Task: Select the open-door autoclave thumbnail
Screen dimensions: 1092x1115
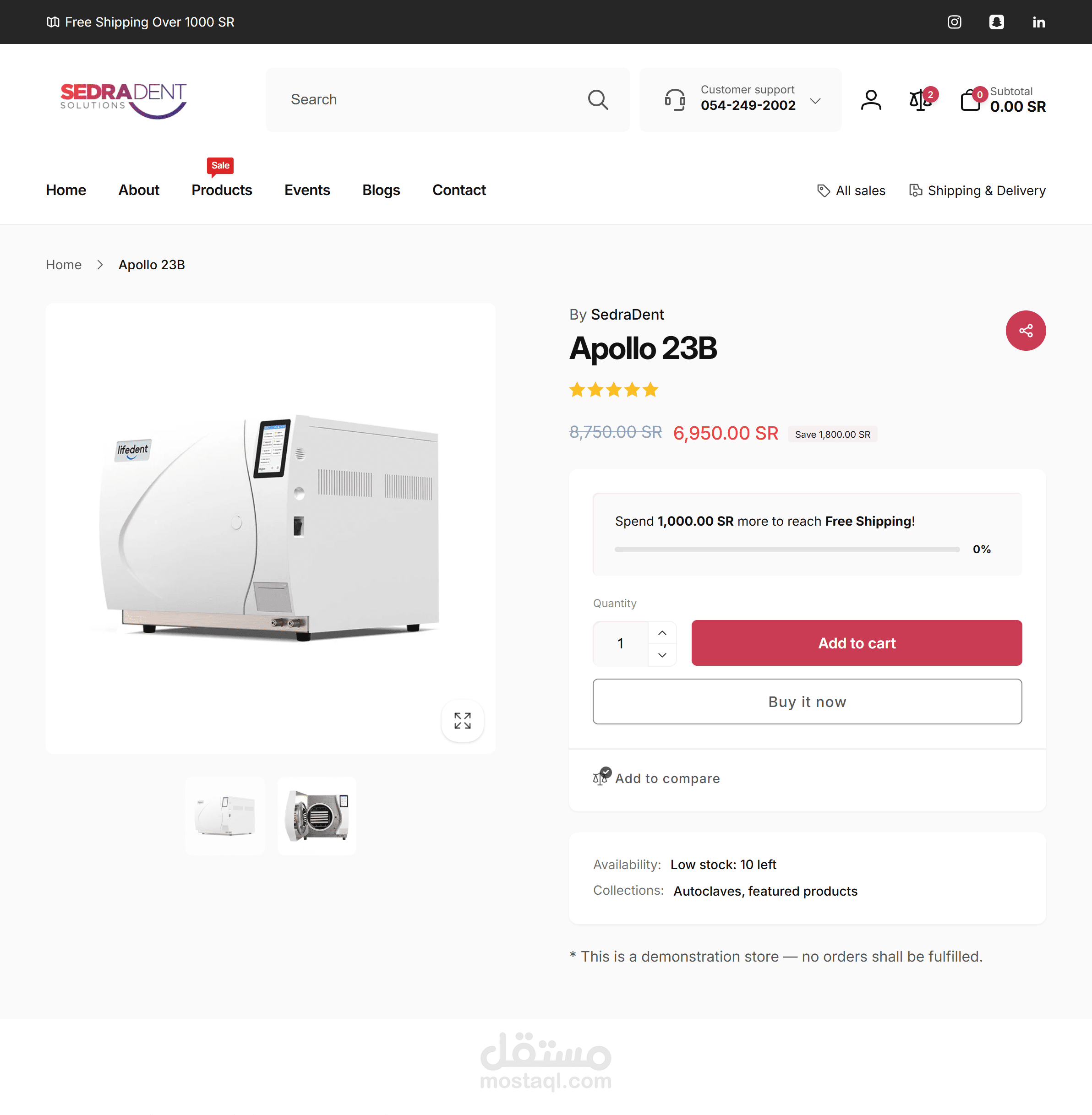Action: (317, 816)
